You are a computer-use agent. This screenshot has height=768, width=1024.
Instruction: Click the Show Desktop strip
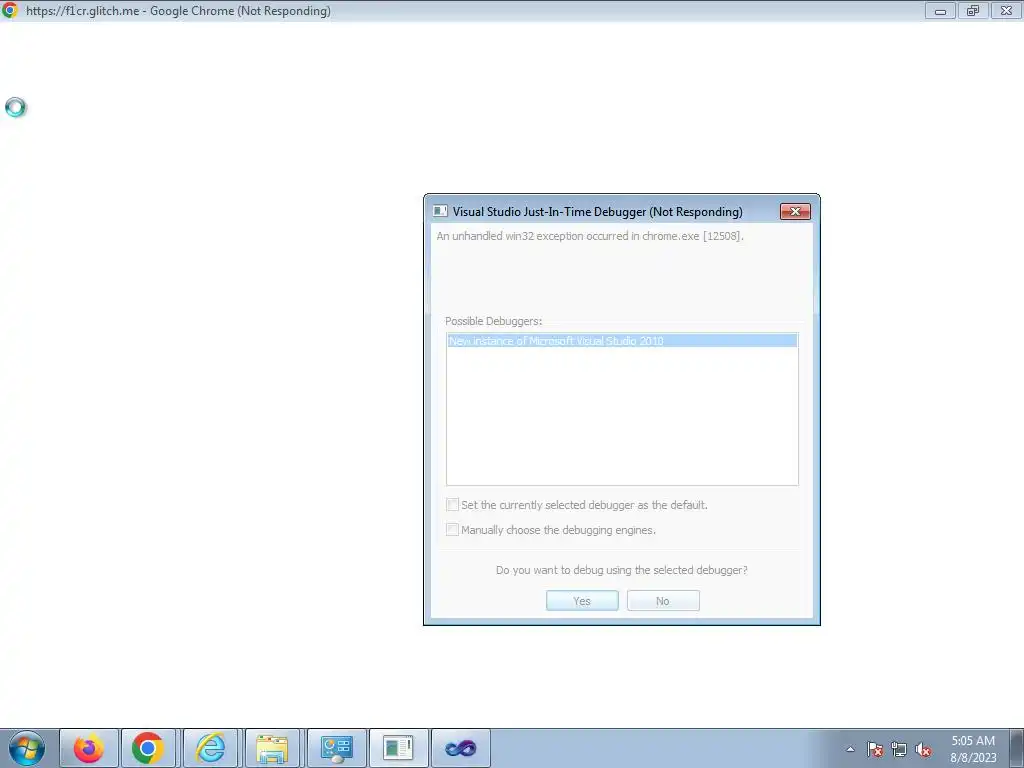click(1017, 748)
